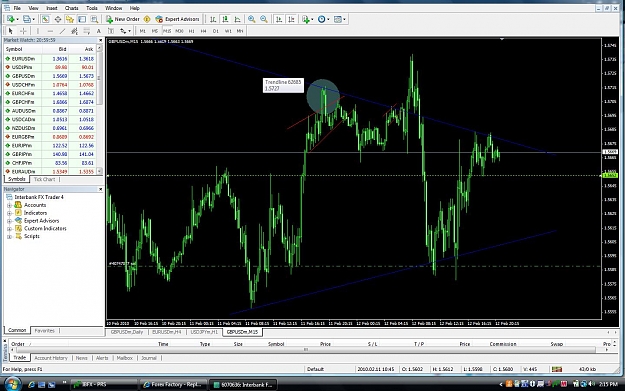Expand the Expert Advisors tree node

(x=9, y=221)
